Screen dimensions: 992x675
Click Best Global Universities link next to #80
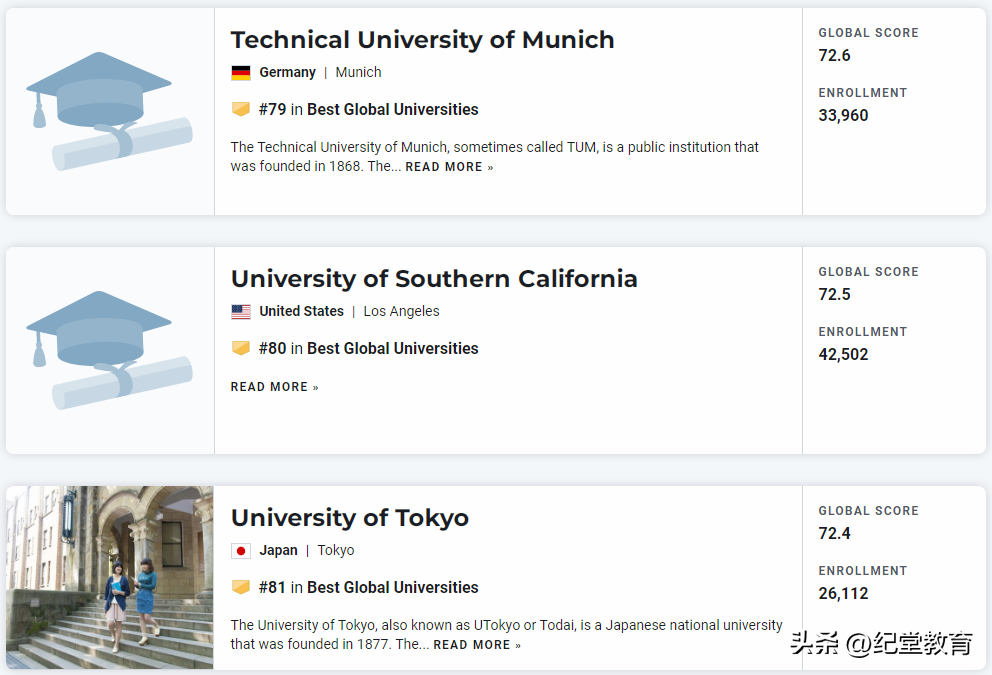click(x=392, y=348)
